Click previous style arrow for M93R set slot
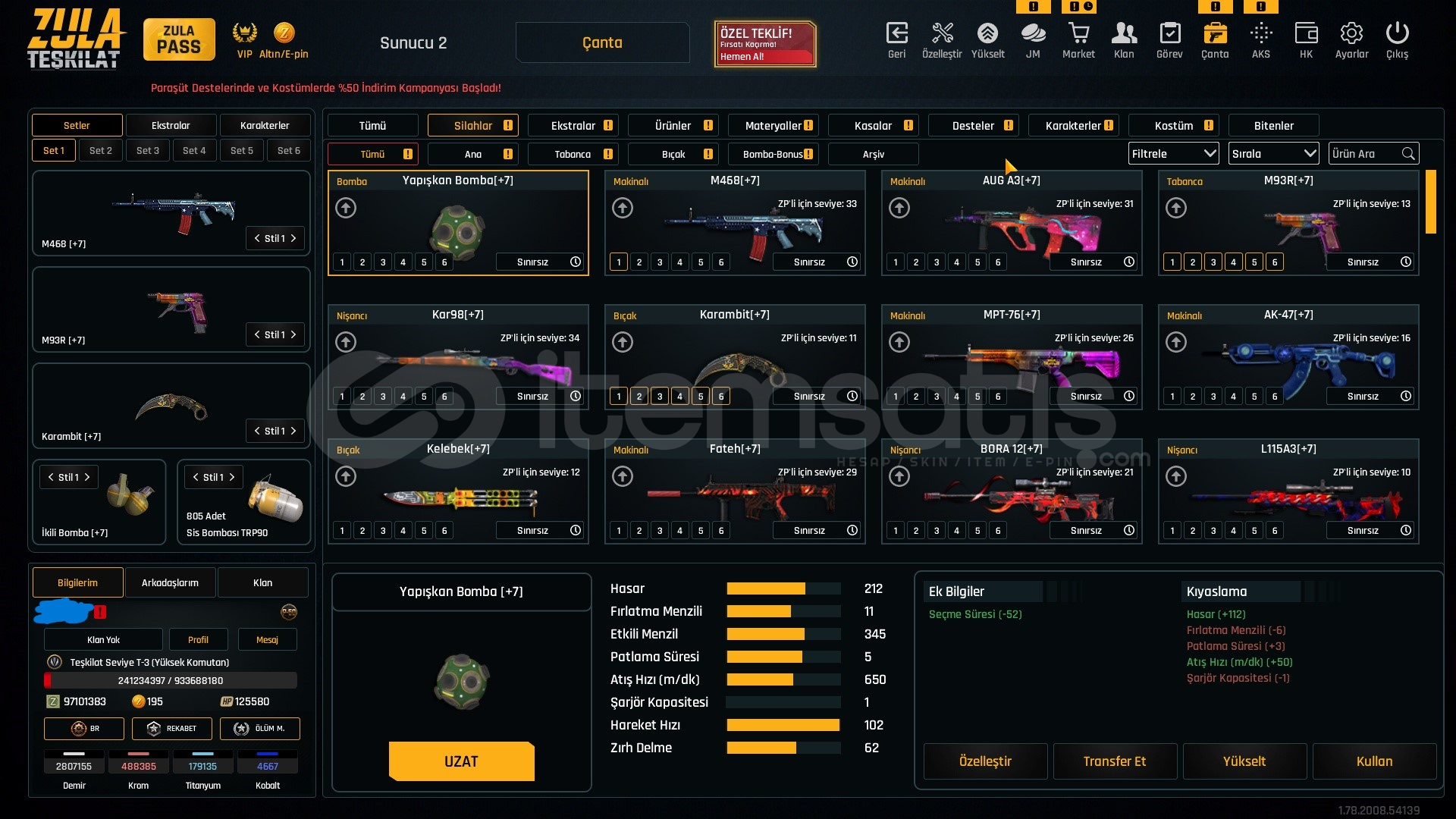This screenshot has height=819, width=1456. click(x=257, y=334)
